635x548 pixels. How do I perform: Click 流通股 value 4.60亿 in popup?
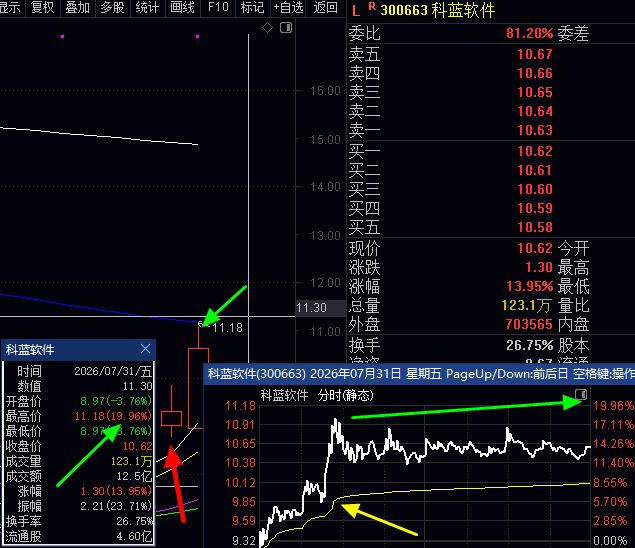134,536
